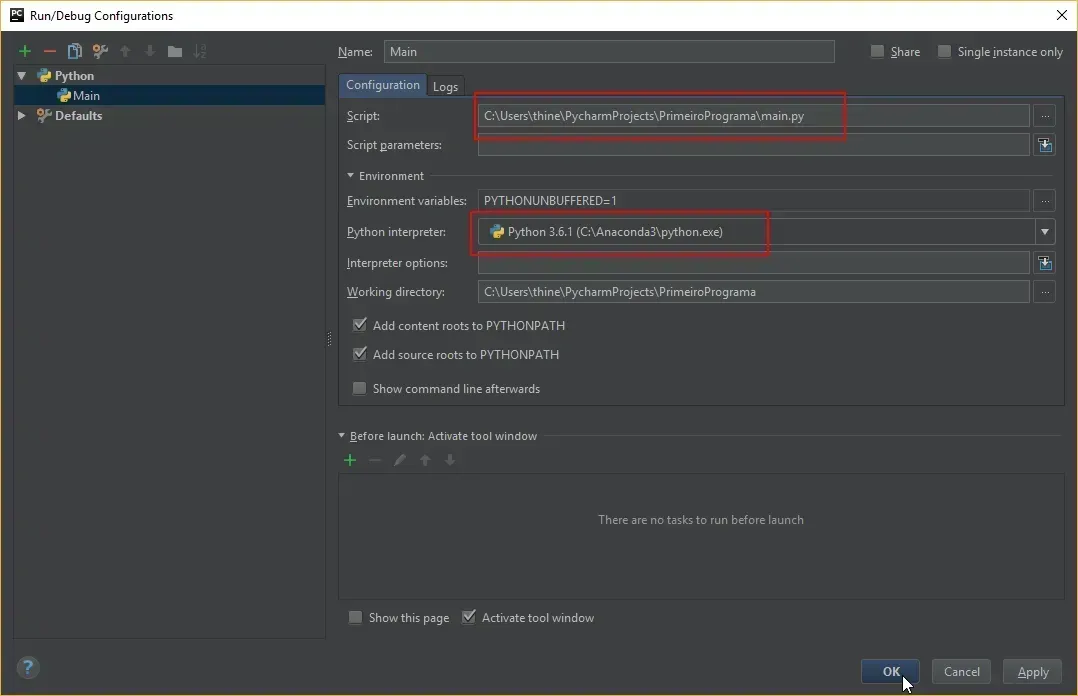
Task: Open Python interpreter dropdown arrow
Action: point(1045,232)
